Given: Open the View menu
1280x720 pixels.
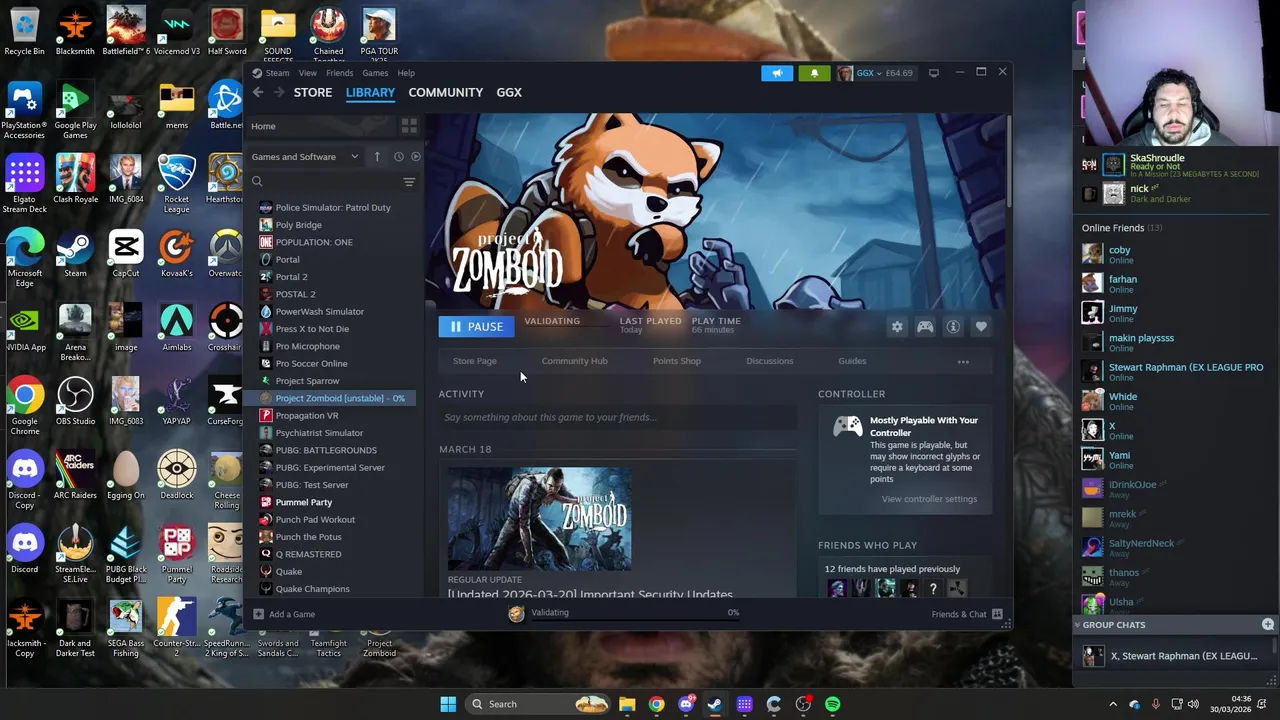Looking at the screenshot, I should coord(308,73).
